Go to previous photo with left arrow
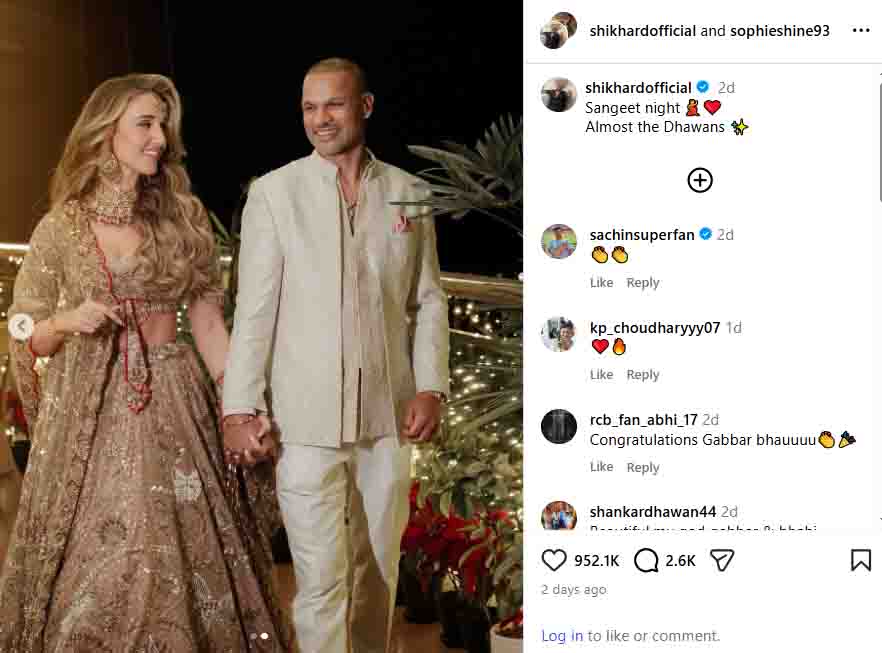 21,326
